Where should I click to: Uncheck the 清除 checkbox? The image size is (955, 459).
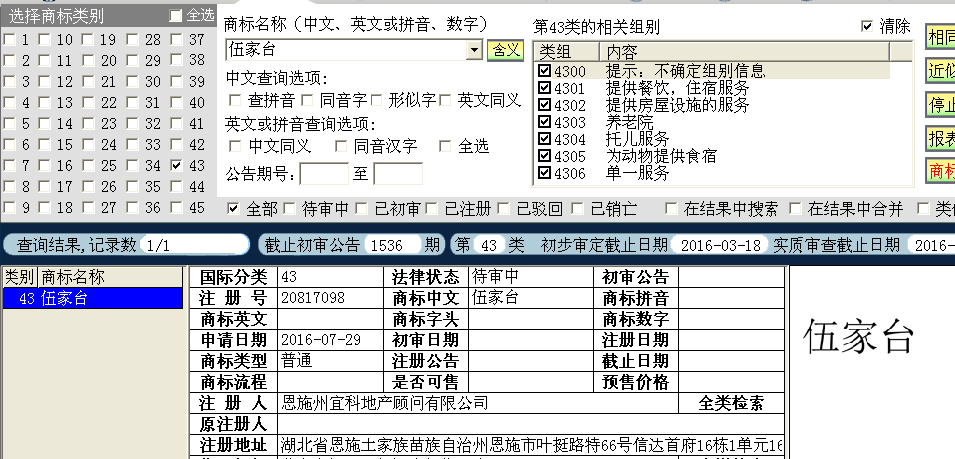pos(867,26)
